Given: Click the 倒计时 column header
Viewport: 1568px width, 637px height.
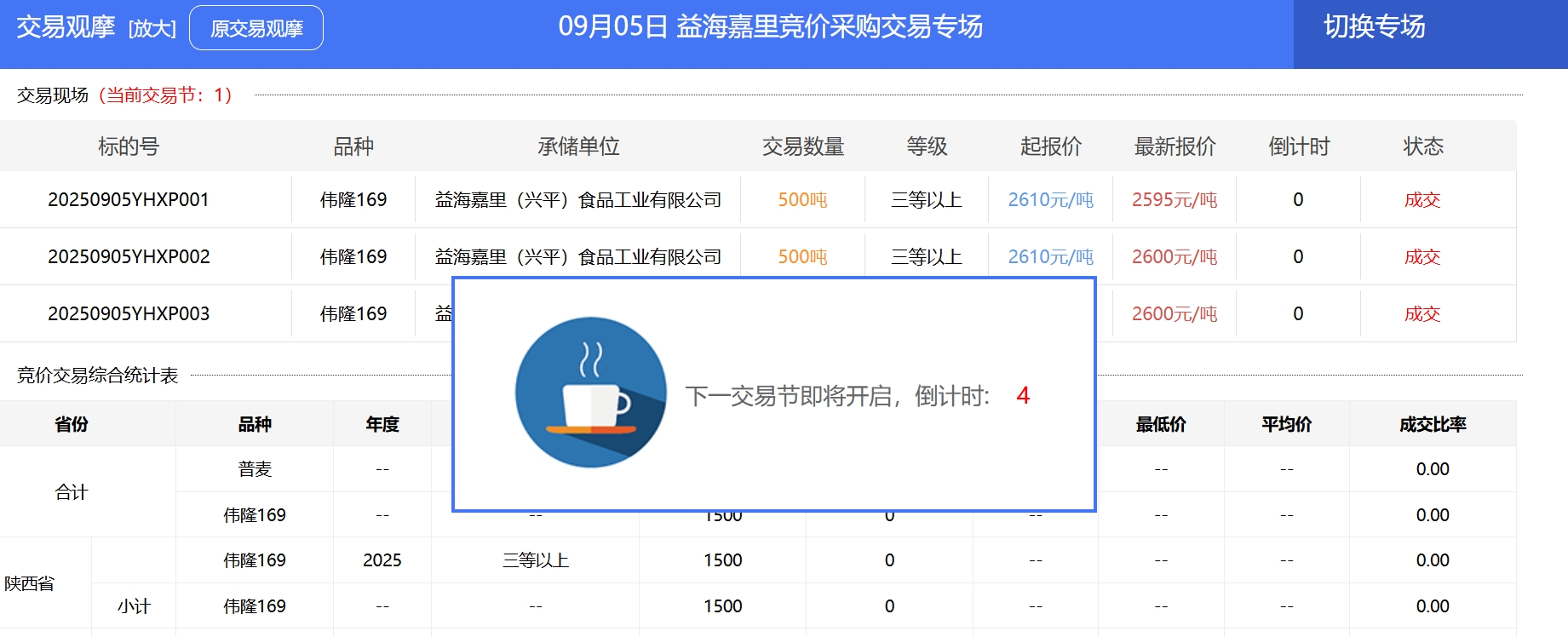Looking at the screenshot, I should click(x=1299, y=146).
